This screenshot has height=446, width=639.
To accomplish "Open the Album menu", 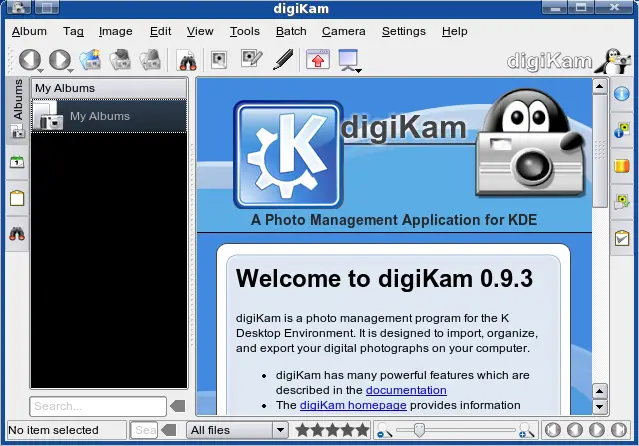I will [29, 31].
